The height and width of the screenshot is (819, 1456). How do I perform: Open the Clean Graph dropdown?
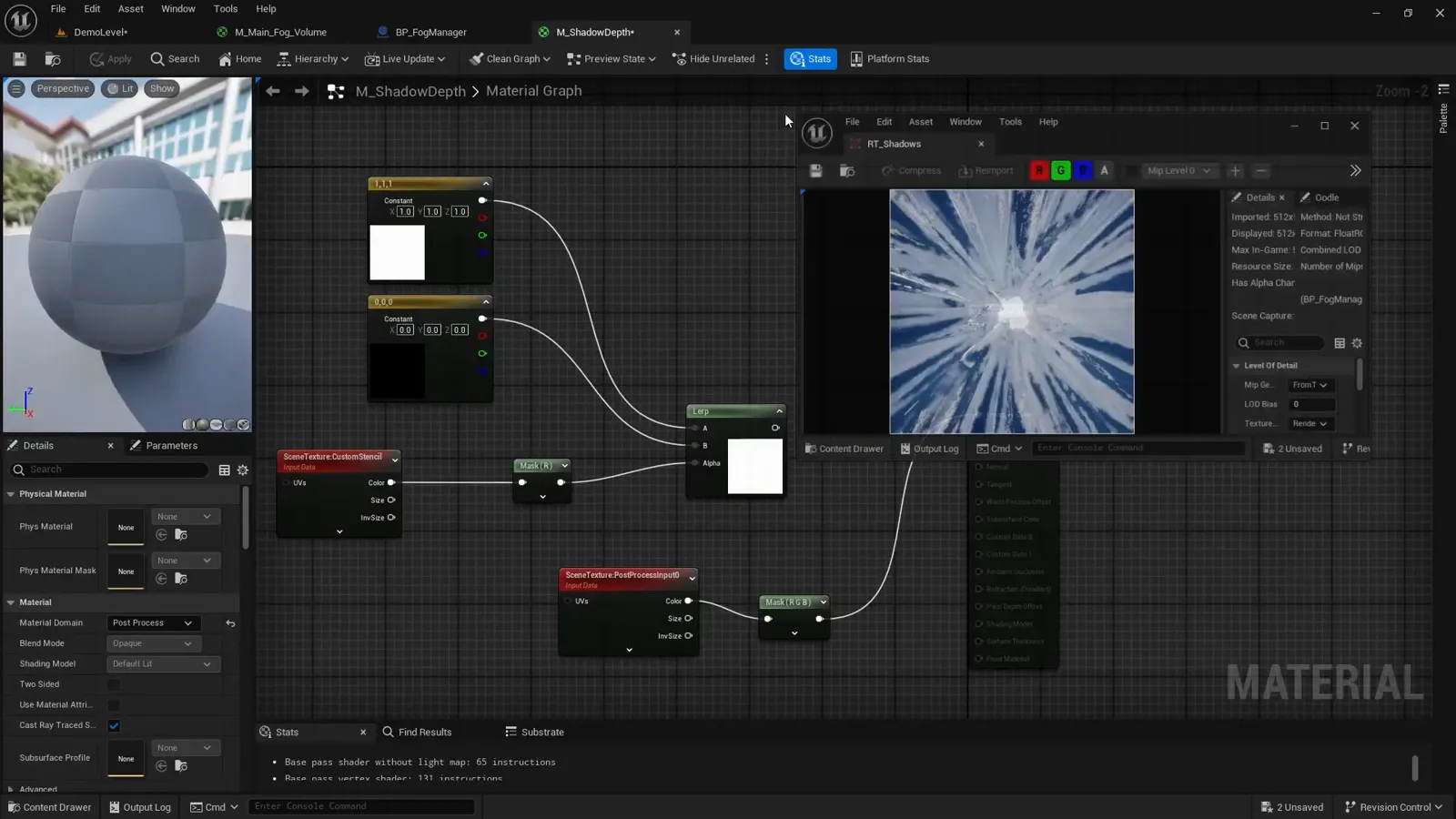pos(511,59)
